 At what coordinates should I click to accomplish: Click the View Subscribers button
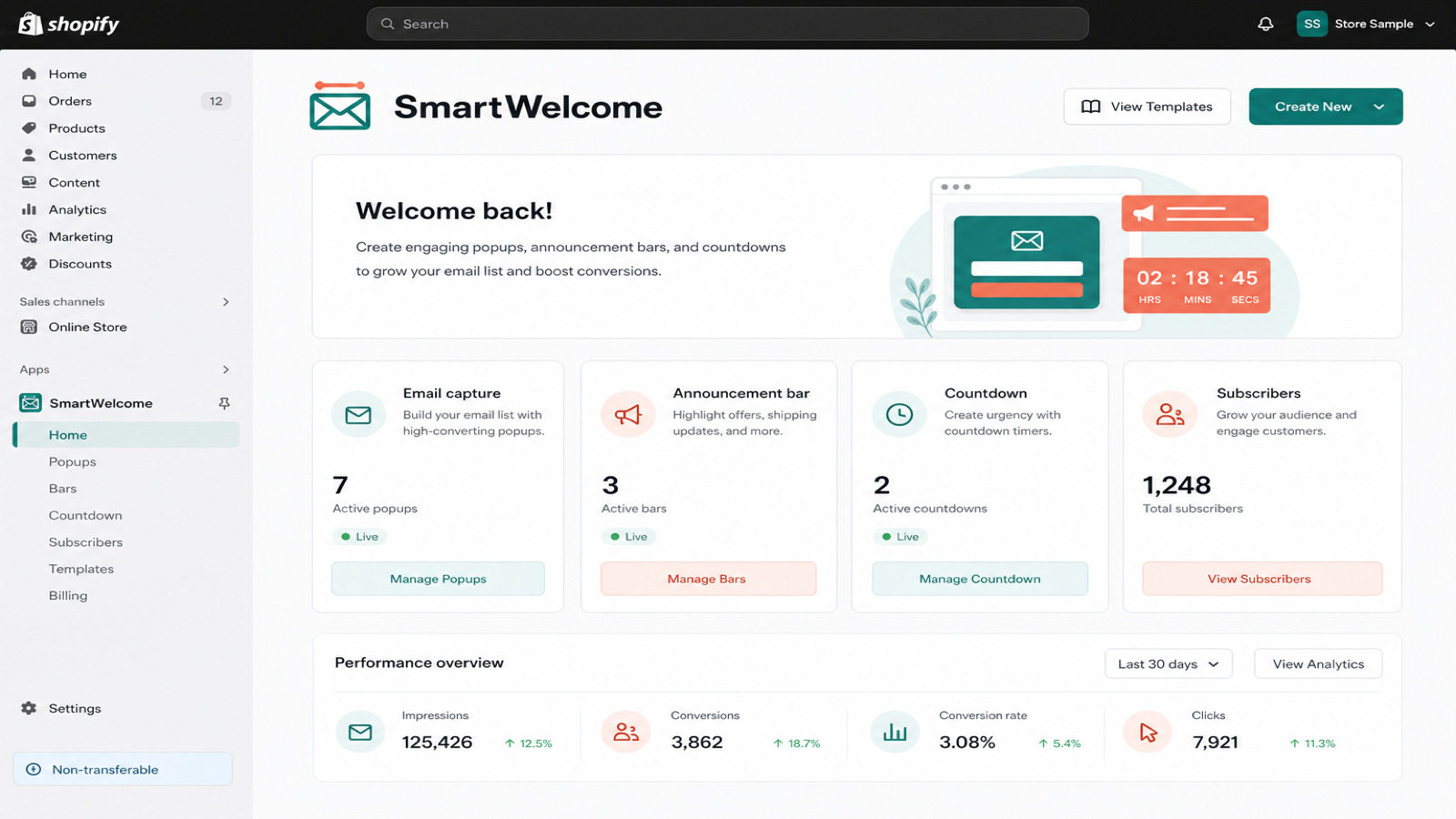(1262, 579)
